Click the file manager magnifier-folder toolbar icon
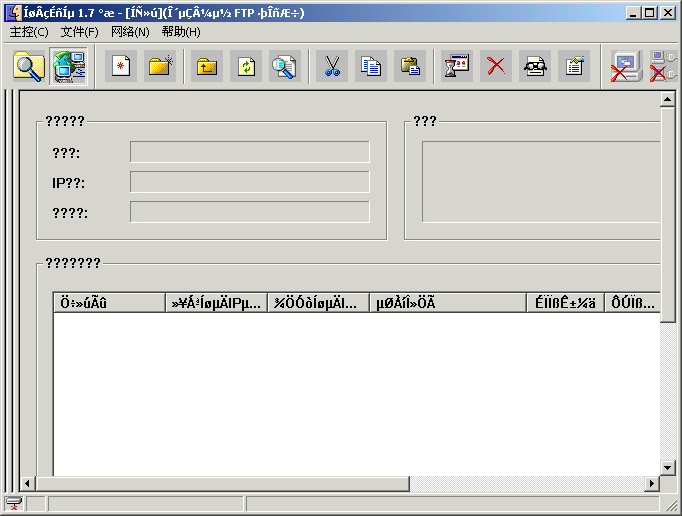The height and width of the screenshot is (516, 682). (x=29, y=67)
